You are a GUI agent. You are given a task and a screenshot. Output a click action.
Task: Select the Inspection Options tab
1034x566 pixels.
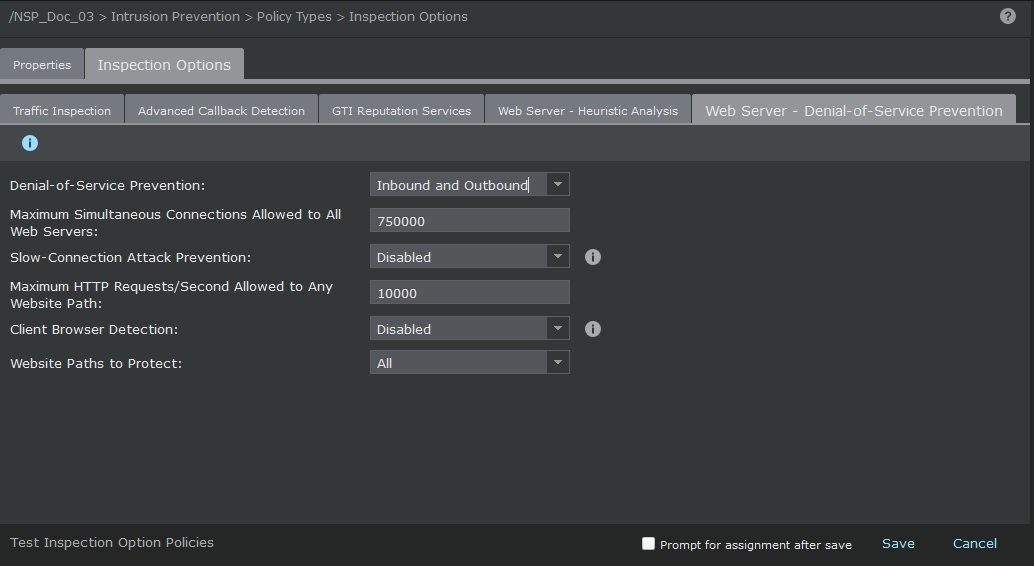pos(164,64)
